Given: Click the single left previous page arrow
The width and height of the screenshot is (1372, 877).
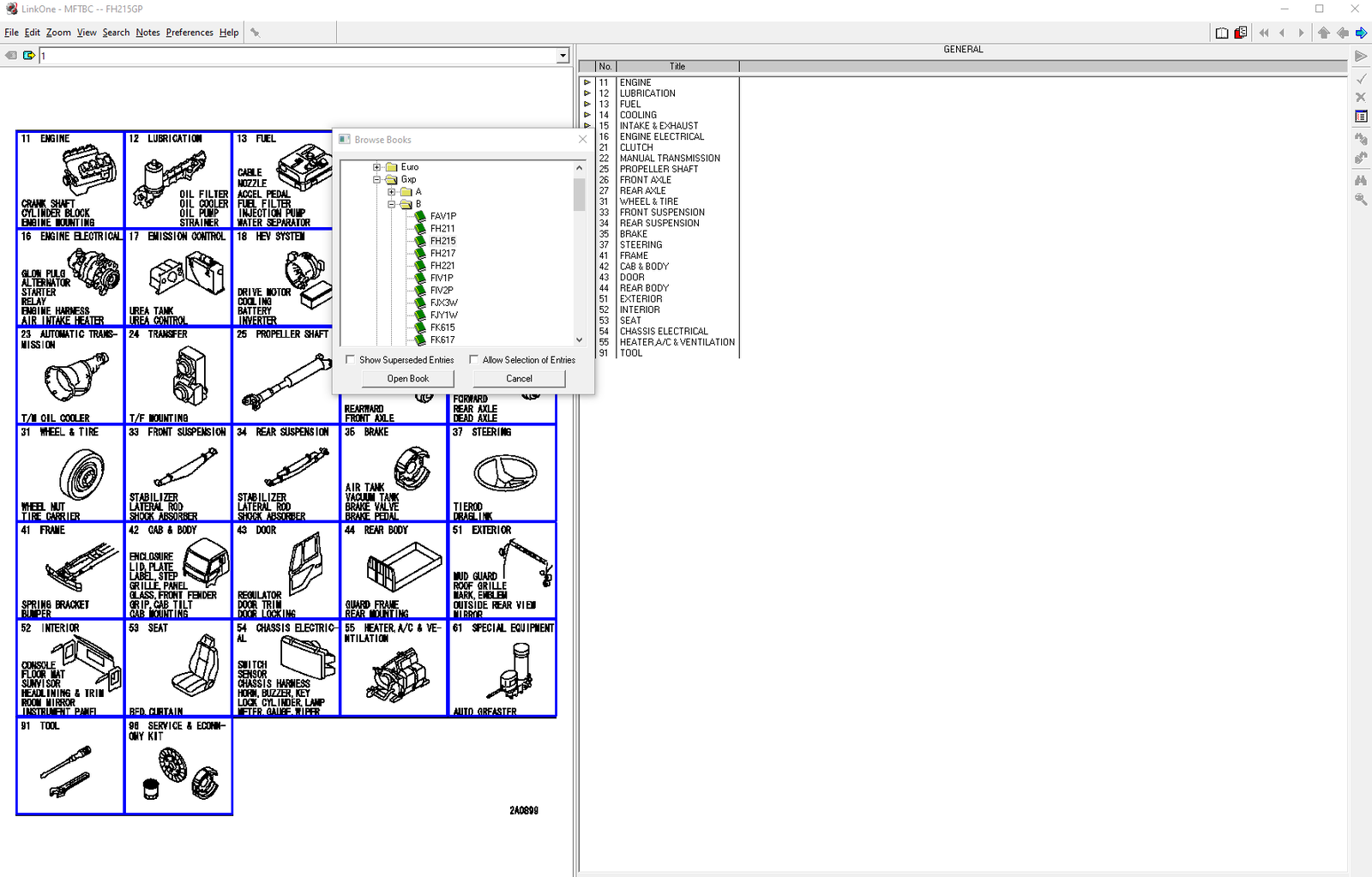Looking at the screenshot, I should [x=1282, y=33].
